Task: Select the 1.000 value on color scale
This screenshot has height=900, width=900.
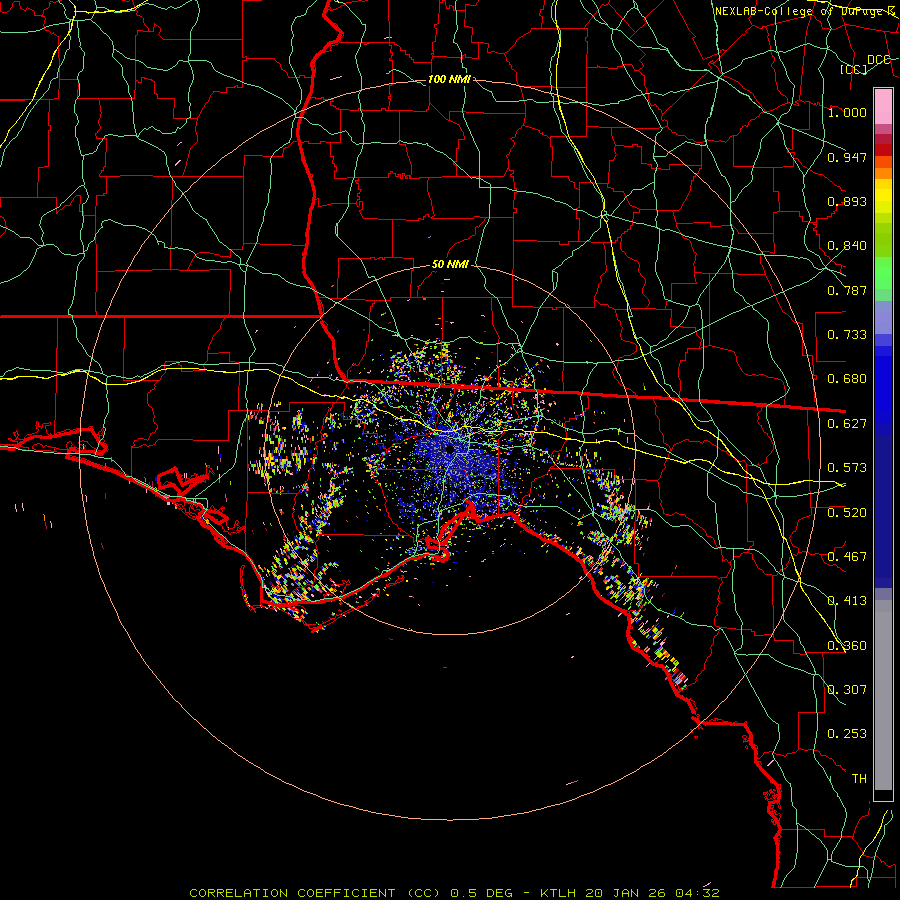Action: click(x=847, y=112)
